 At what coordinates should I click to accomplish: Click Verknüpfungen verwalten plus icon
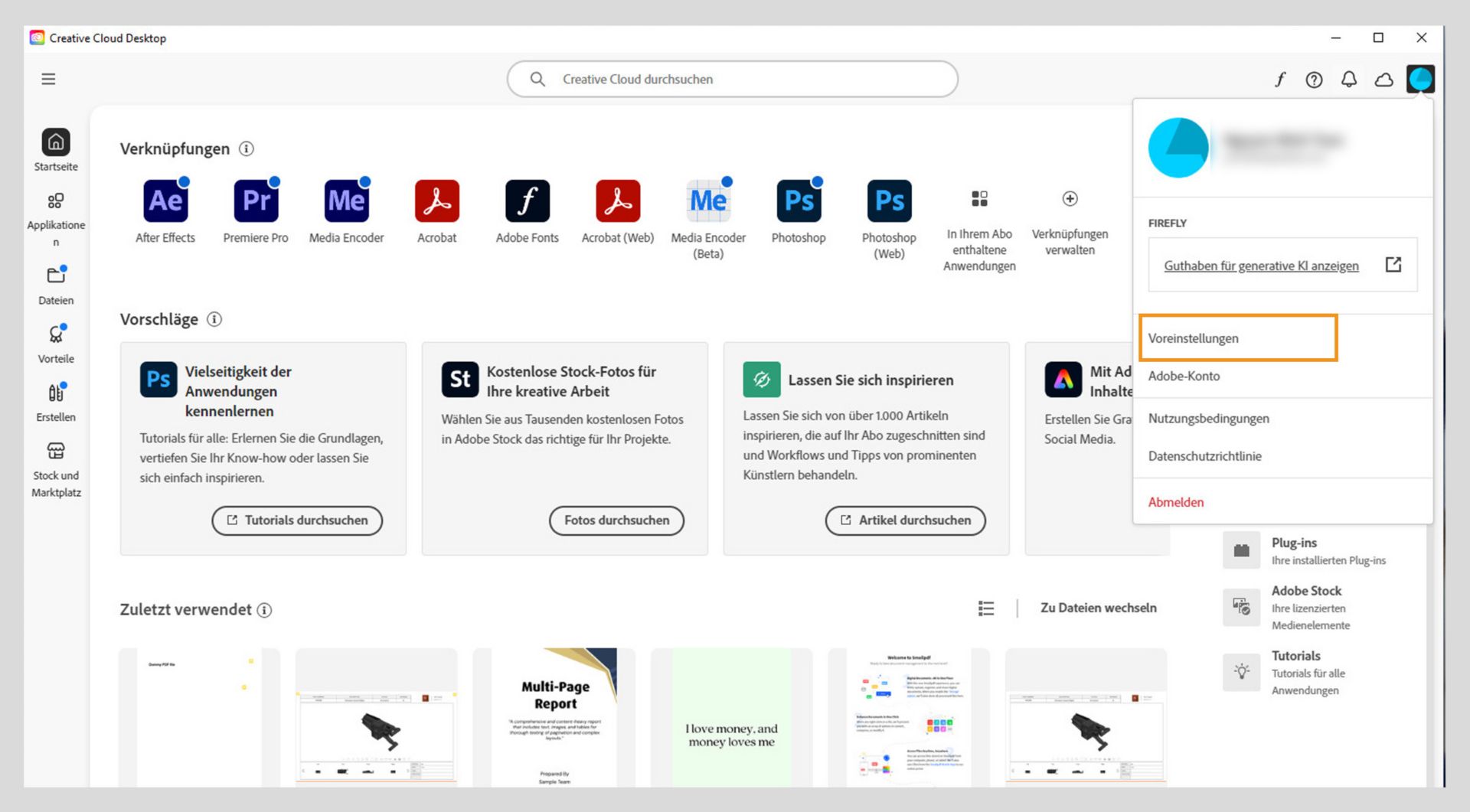[1070, 199]
